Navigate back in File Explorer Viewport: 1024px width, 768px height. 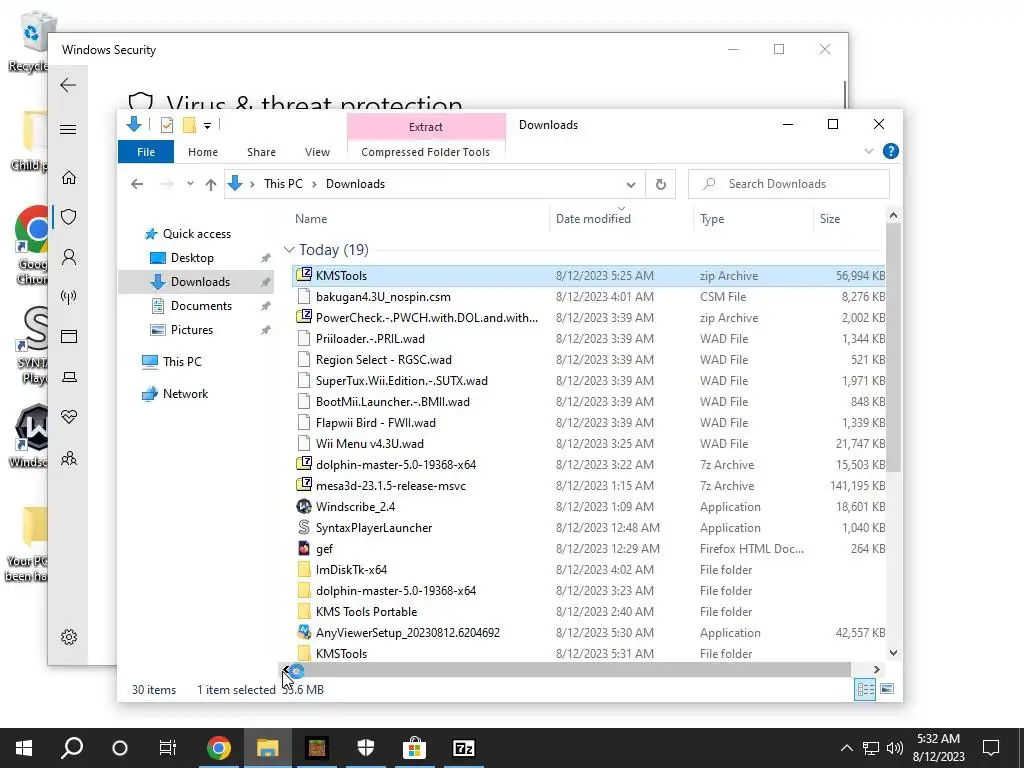[x=136, y=184]
